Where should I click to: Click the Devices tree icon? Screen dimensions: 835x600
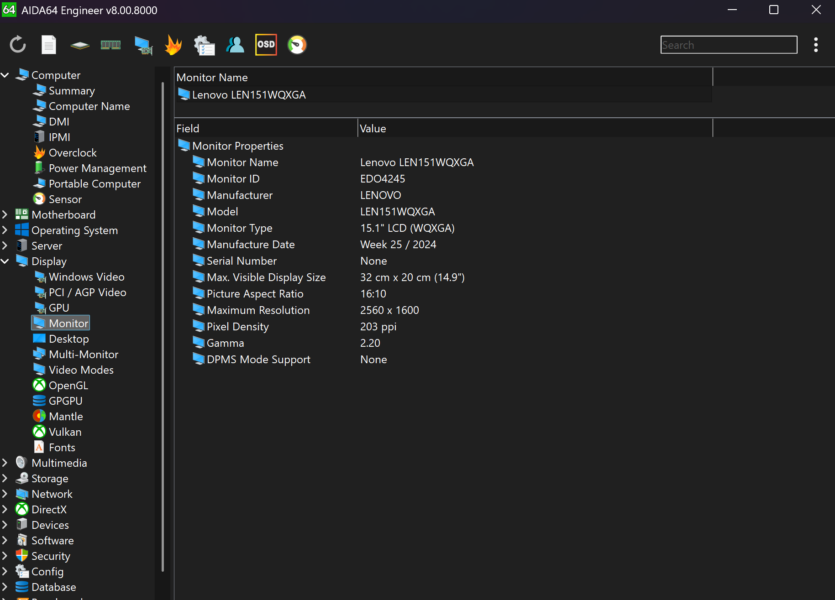coord(22,524)
